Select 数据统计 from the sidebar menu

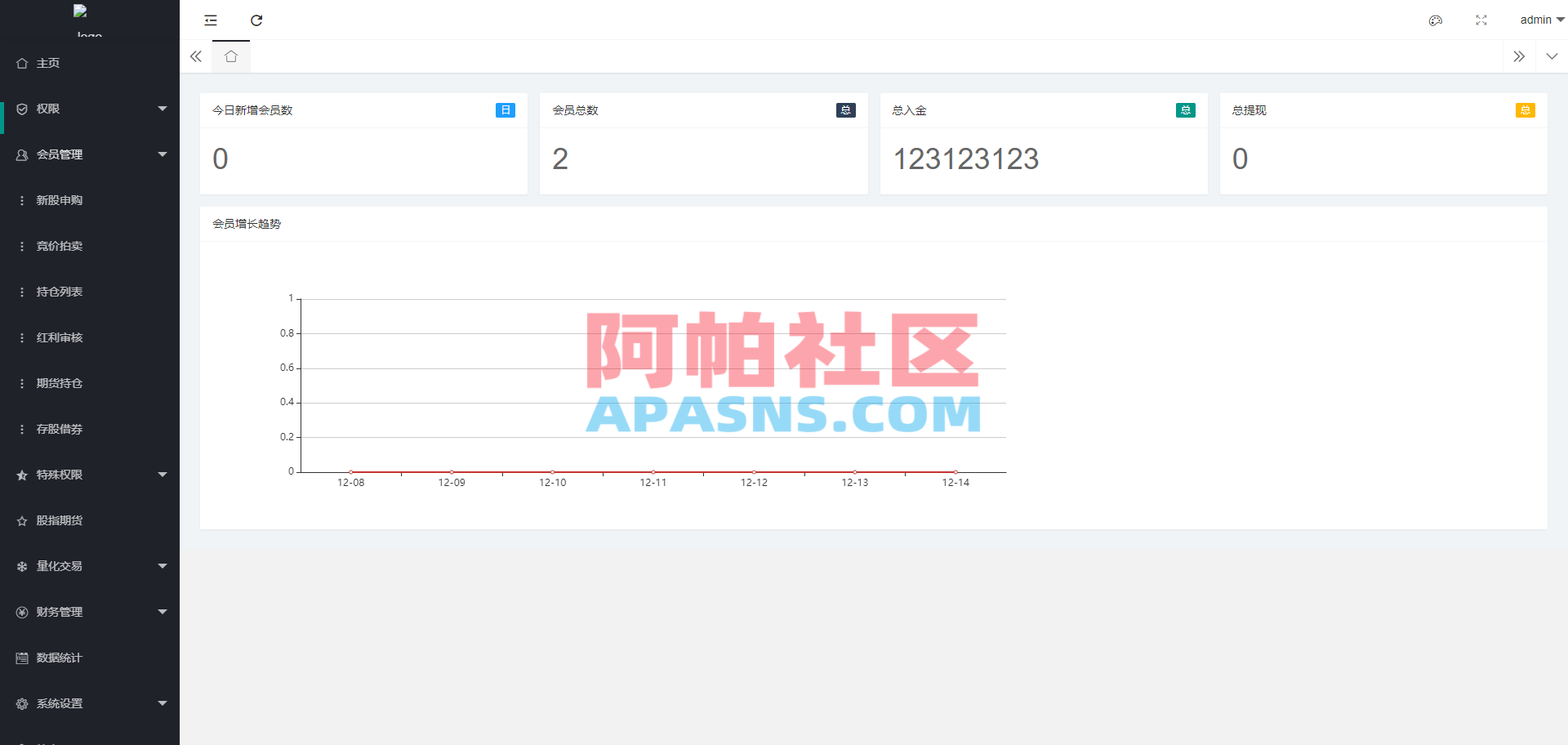pos(60,658)
